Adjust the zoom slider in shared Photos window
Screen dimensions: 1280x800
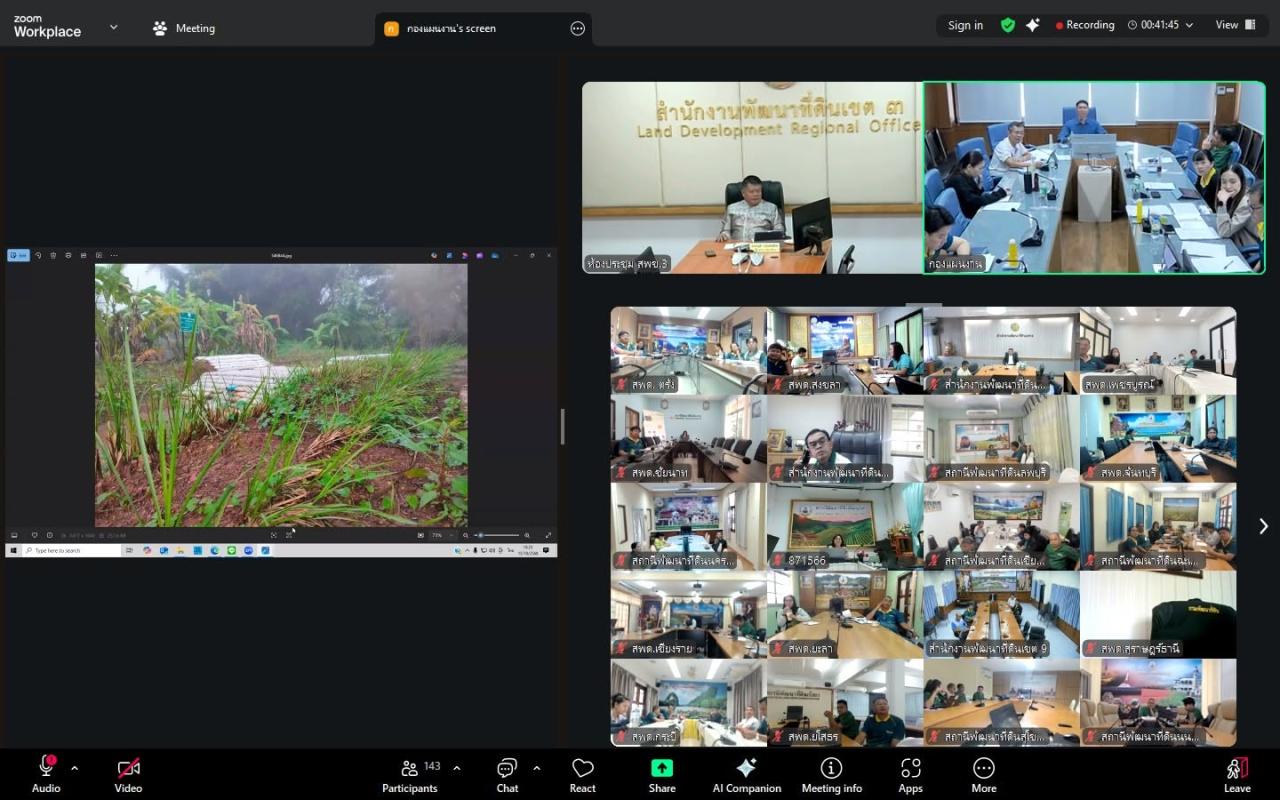click(497, 535)
